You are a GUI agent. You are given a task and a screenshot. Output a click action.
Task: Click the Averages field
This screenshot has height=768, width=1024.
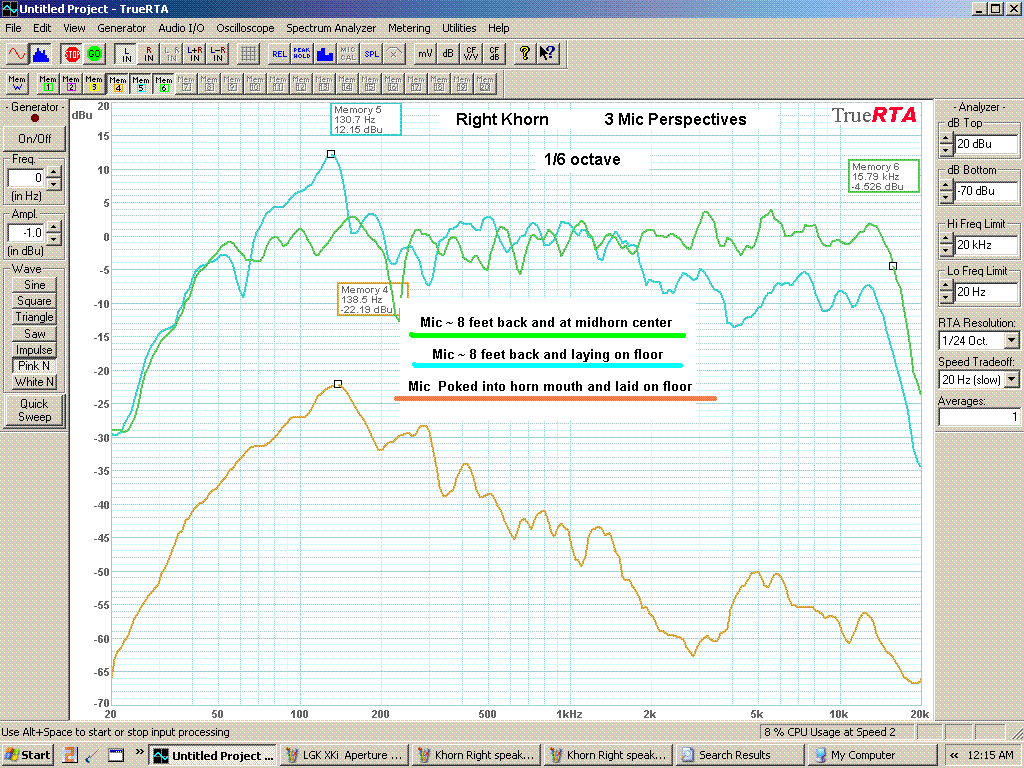pos(978,416)
